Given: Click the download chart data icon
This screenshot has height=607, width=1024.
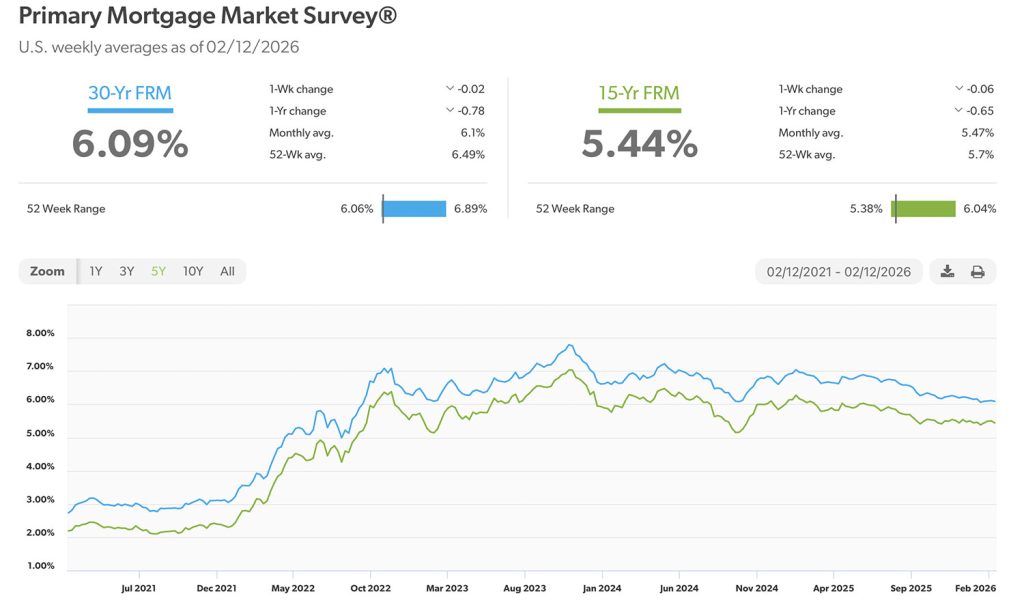Looking at the screenshot, I should click(947, 272).
